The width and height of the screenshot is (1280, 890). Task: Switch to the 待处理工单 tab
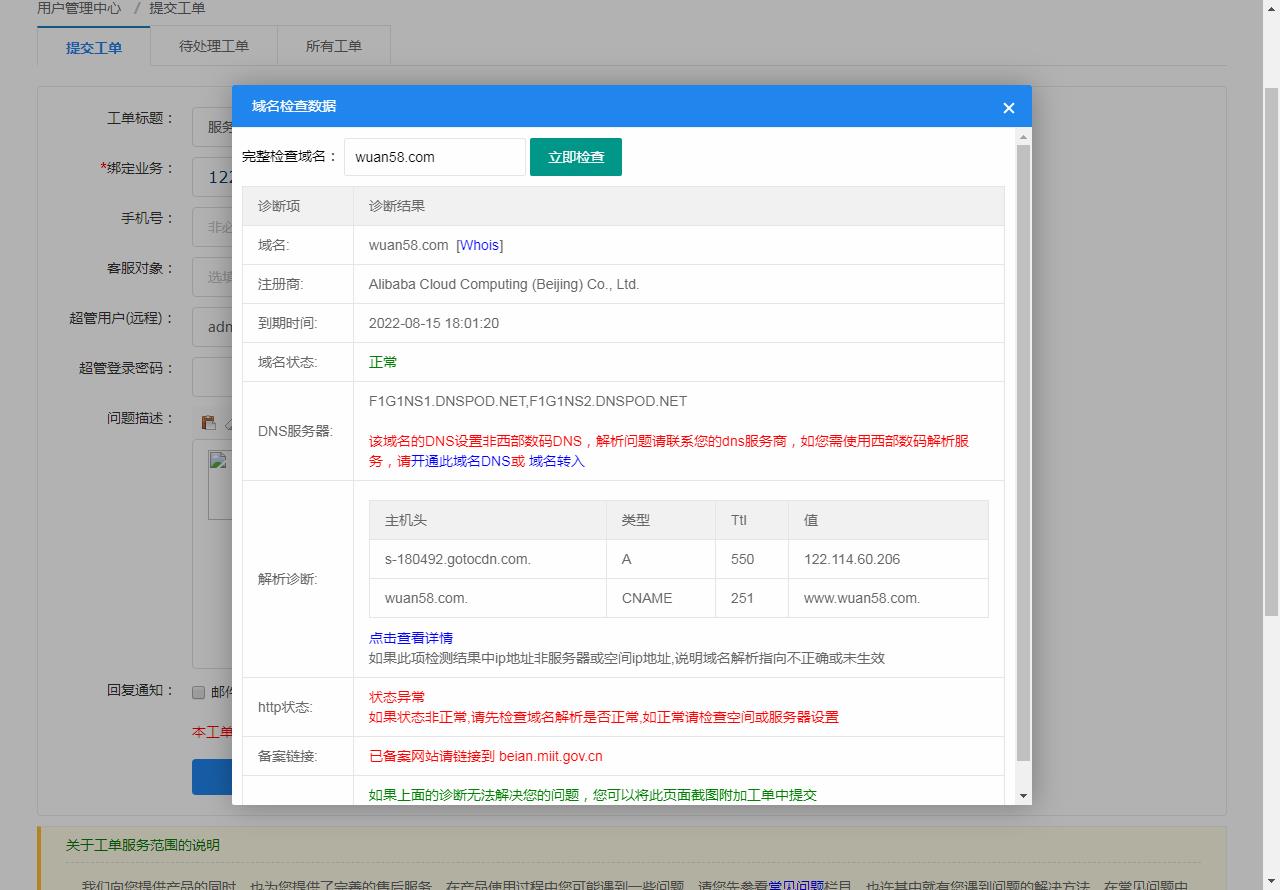[214, 46]
